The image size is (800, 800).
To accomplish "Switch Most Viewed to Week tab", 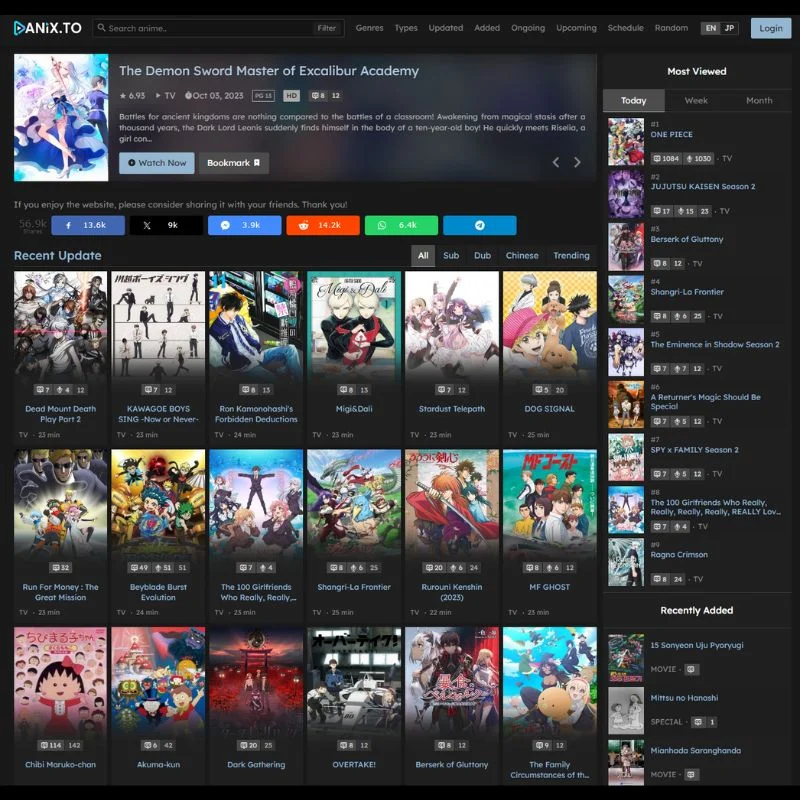I will coord(696,101).
